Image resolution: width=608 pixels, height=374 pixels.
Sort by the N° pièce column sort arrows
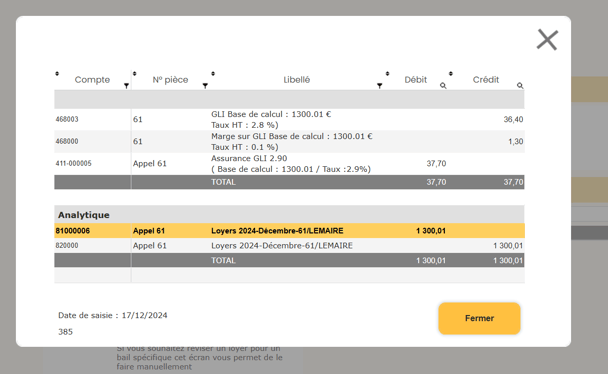point(135,74)
